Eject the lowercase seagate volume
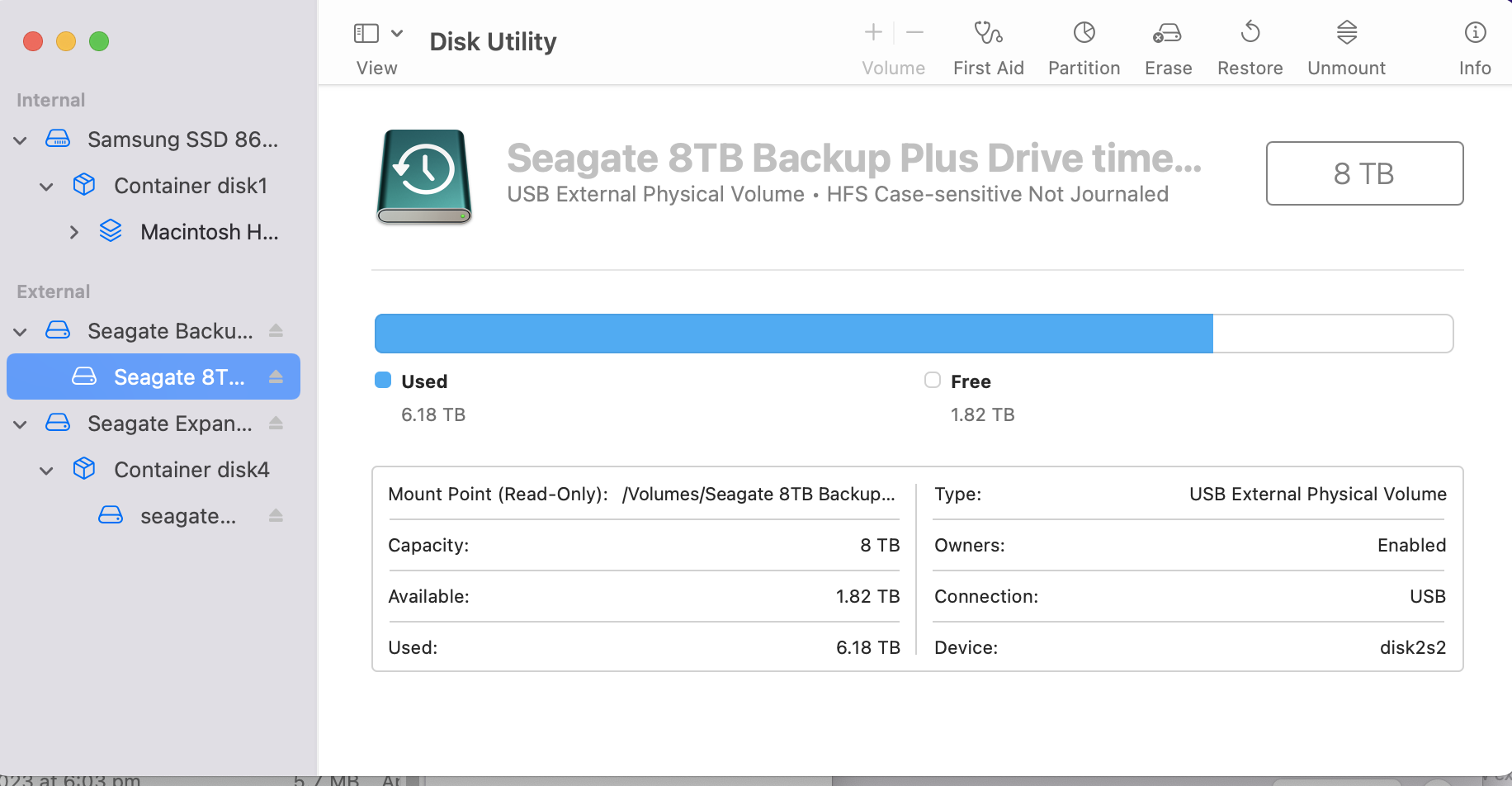The height and width of the screenshot is (786, 1512). click(x=276, y=516)
